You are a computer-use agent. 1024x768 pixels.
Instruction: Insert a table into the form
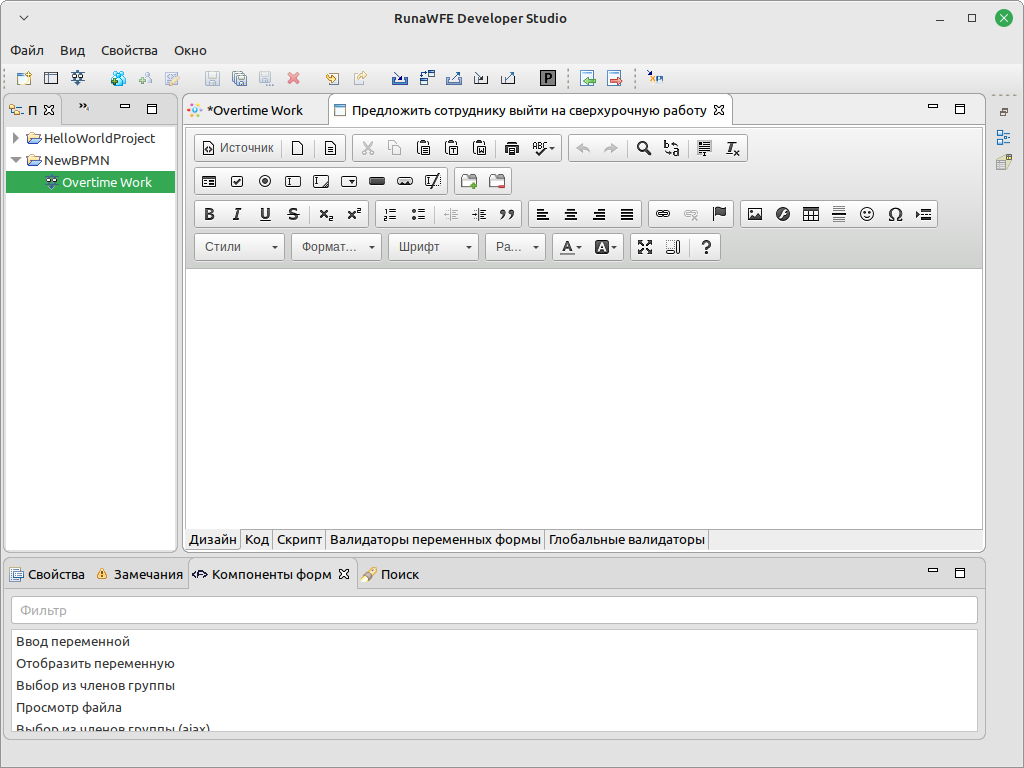coord(811,214)
